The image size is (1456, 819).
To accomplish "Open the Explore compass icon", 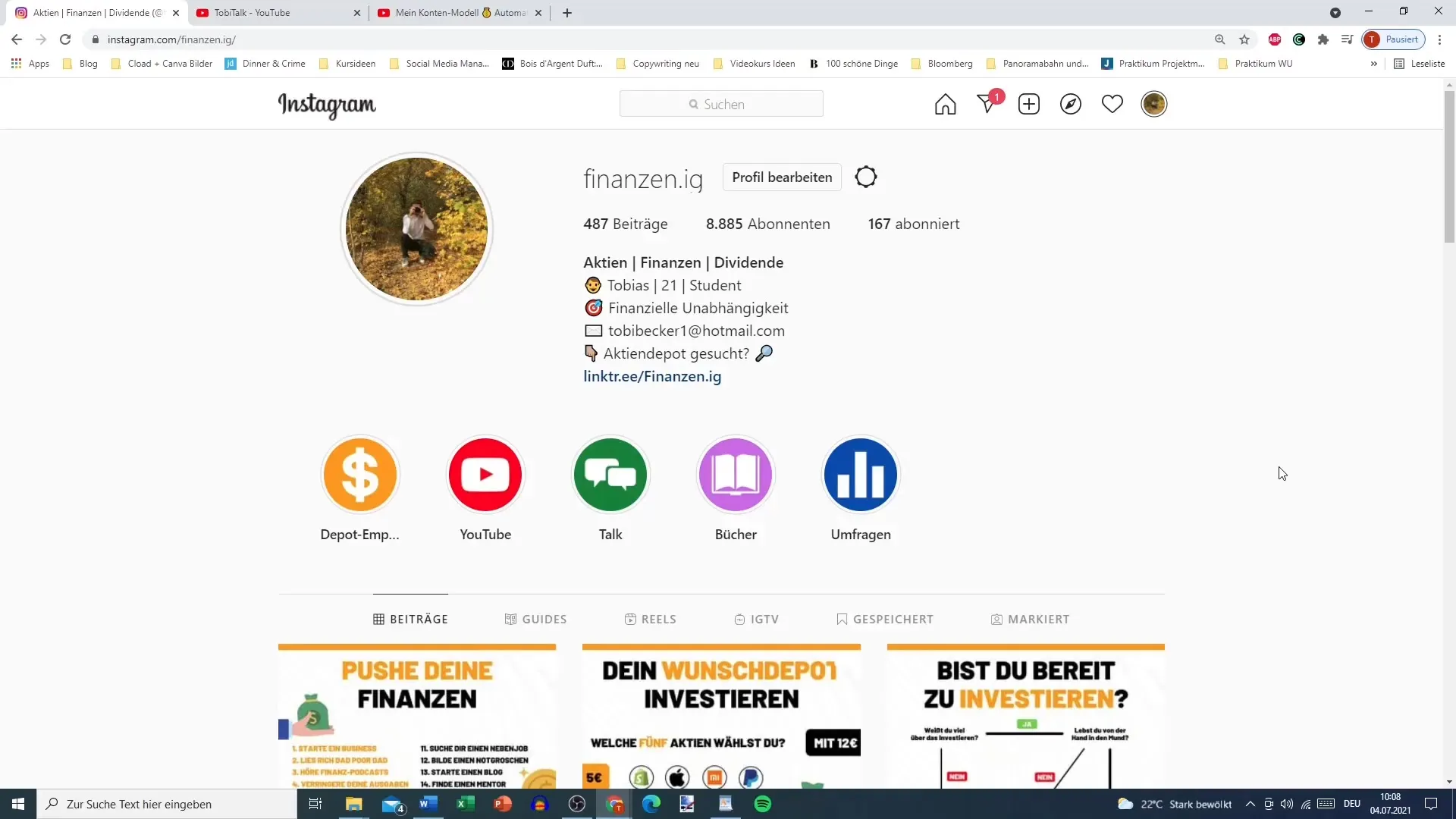I will point(1071,104).
